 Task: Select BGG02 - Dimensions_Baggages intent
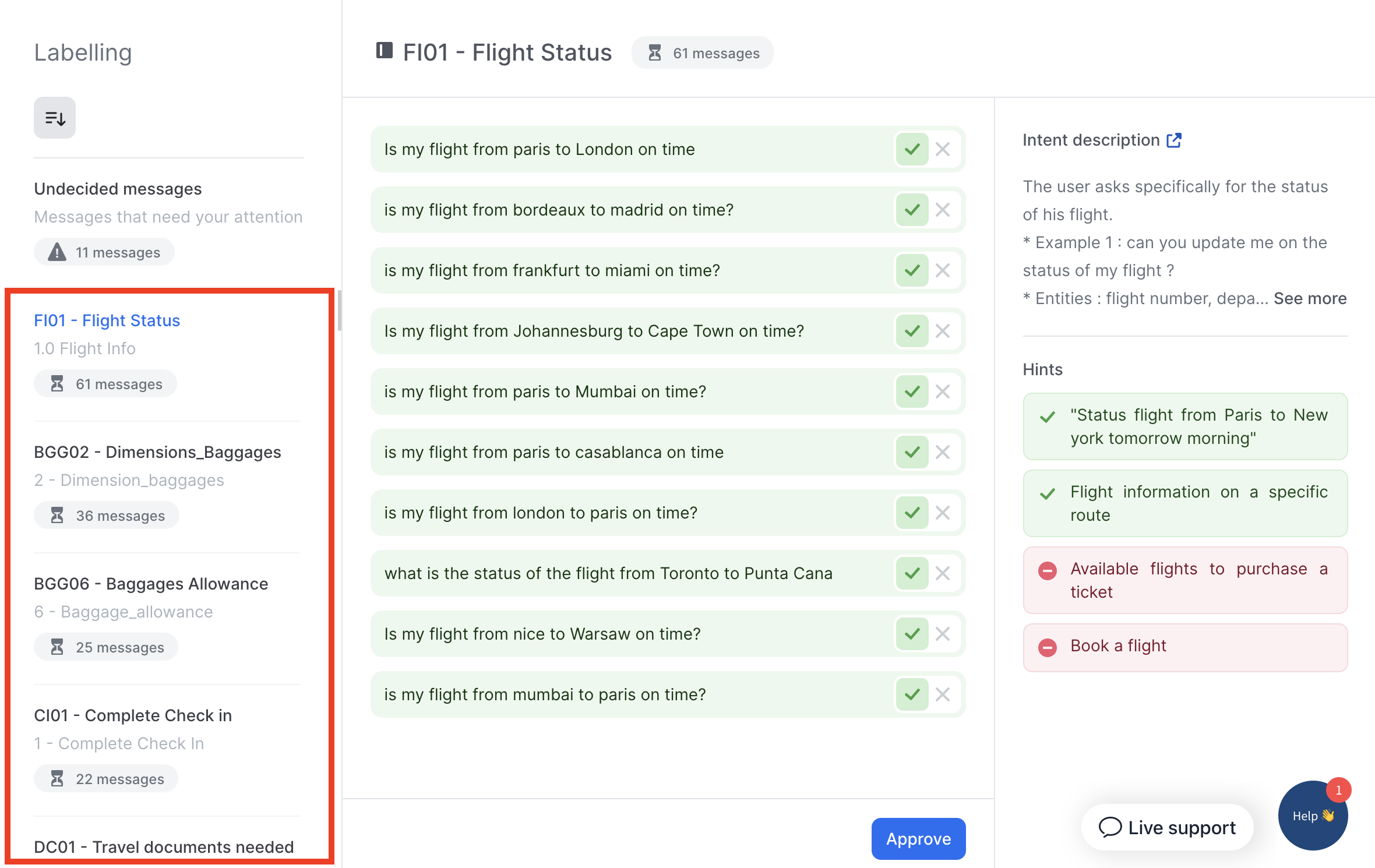(157, 453)
